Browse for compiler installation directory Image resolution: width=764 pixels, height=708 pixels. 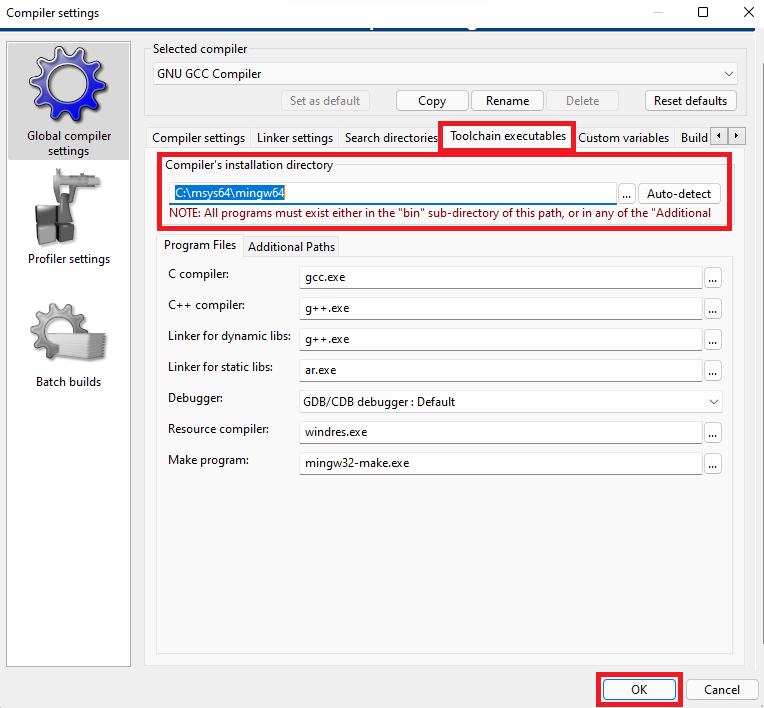point(626,194)
